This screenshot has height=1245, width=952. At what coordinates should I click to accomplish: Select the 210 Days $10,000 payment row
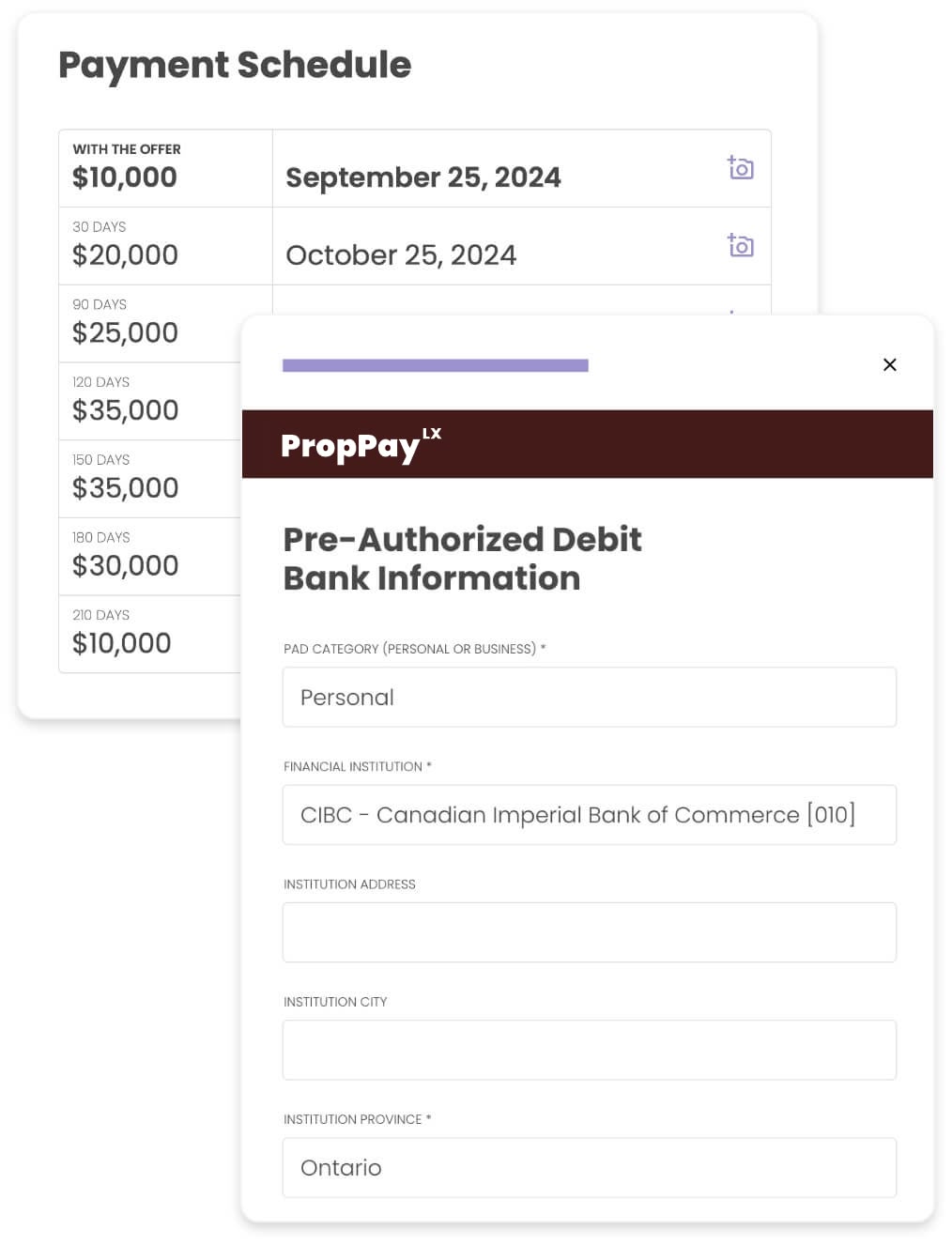[x=150, y=634]
